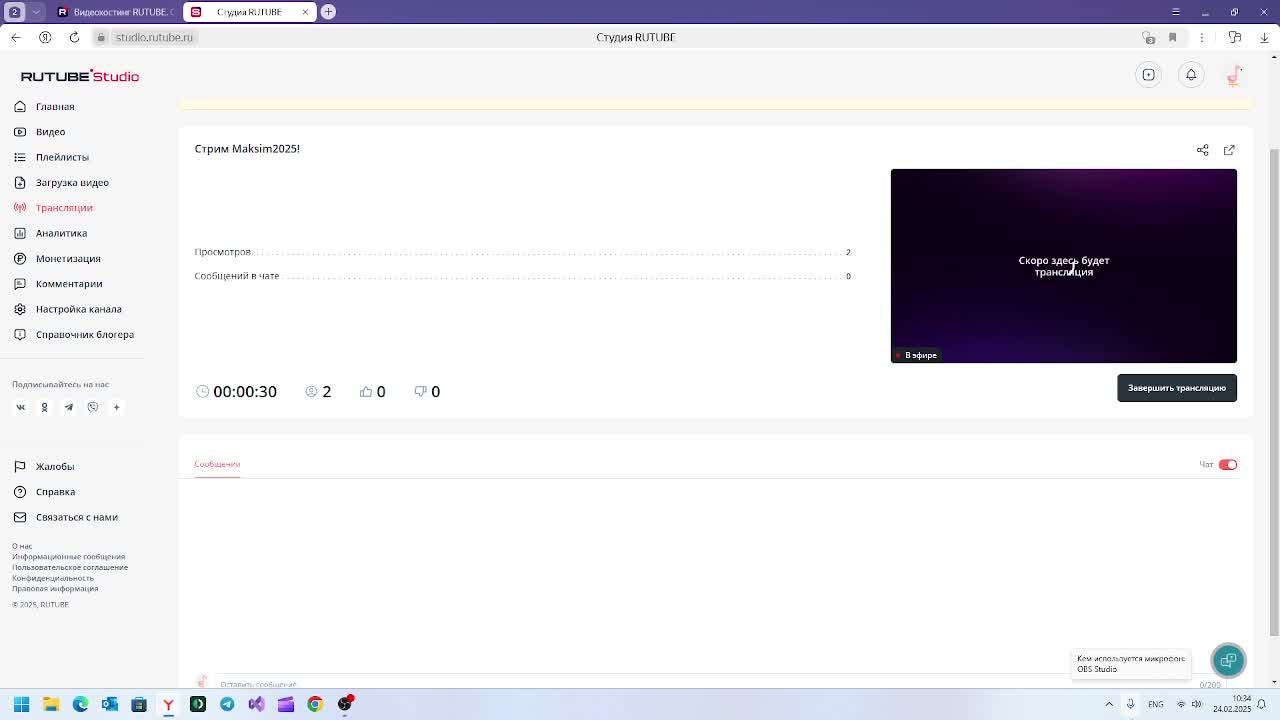Click the viewers count icon
This screenshot has width=1280, height=720.
click(x=311, y=391)
